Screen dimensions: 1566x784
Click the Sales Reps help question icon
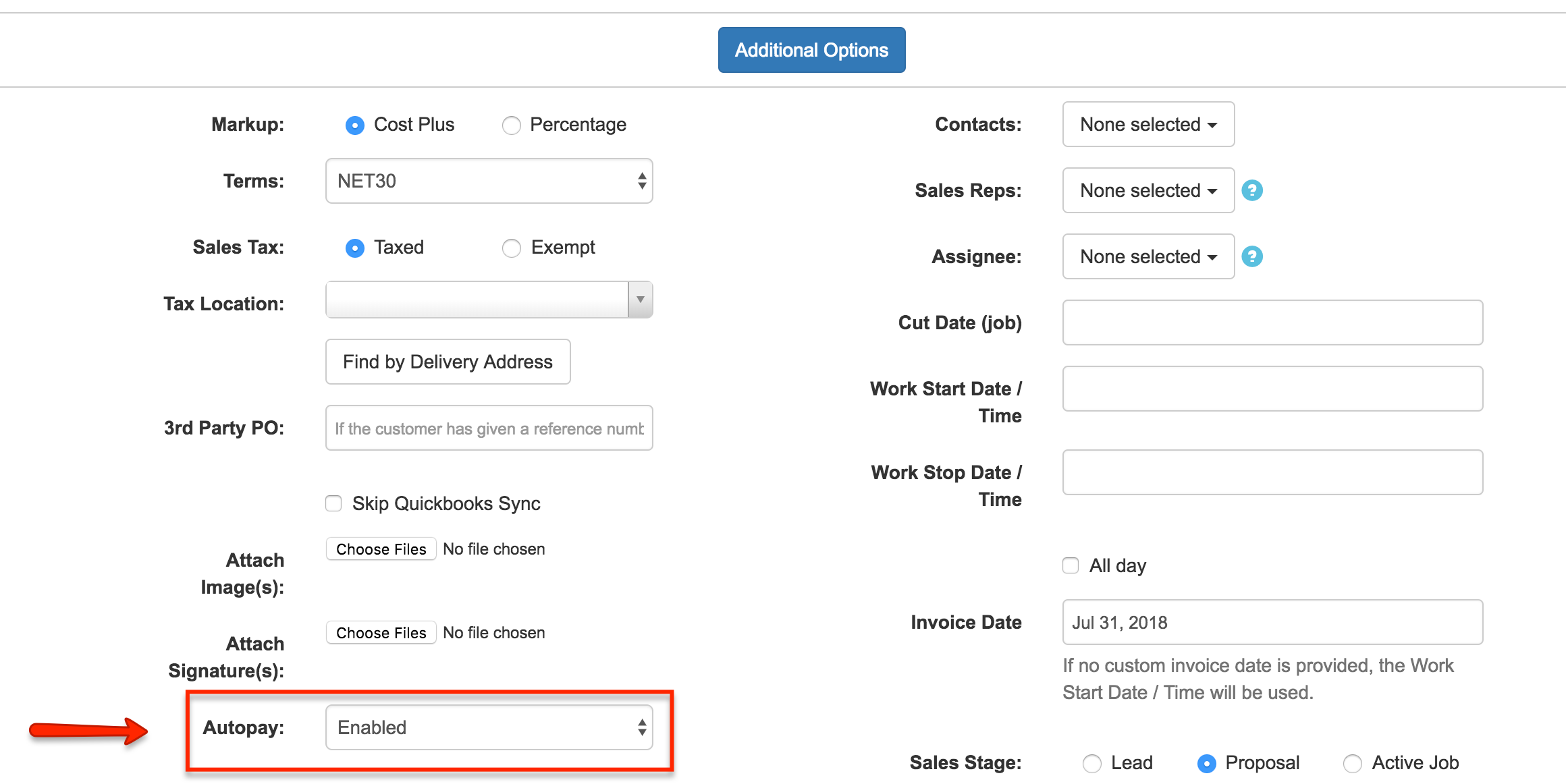pyautogui.click(x=1252, y=190)
